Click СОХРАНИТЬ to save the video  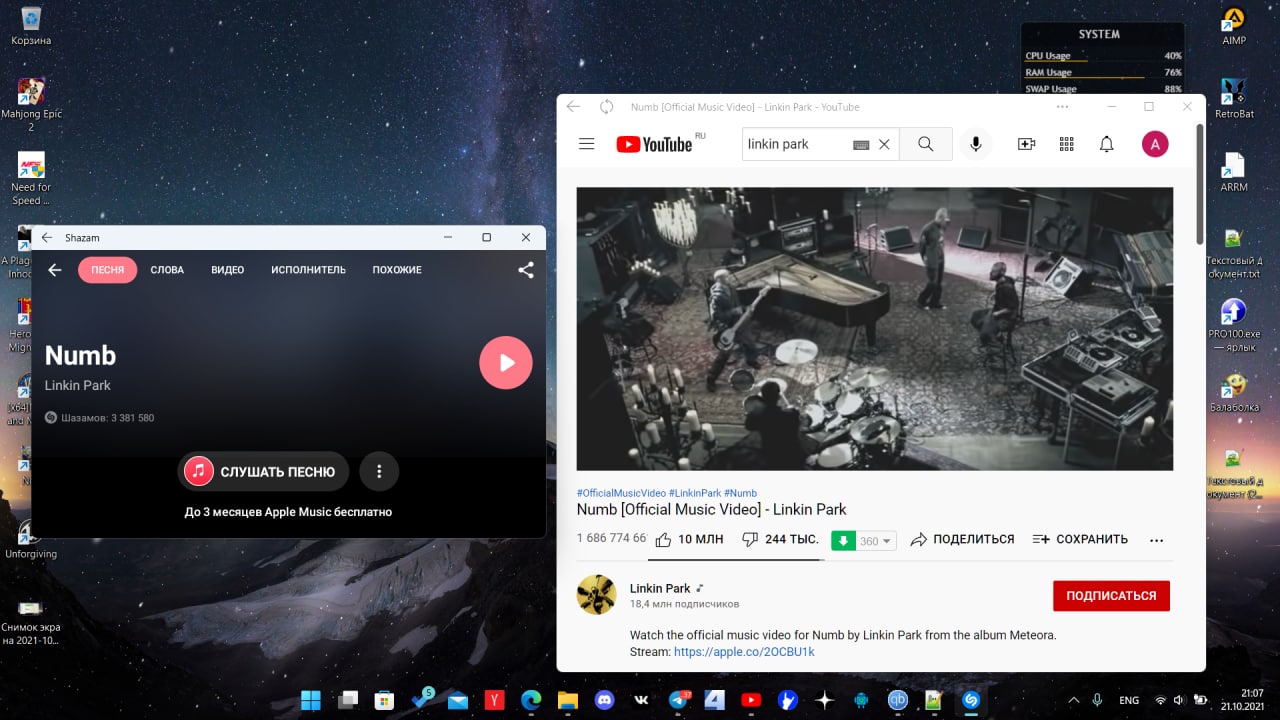click(x=1080, y=539)
